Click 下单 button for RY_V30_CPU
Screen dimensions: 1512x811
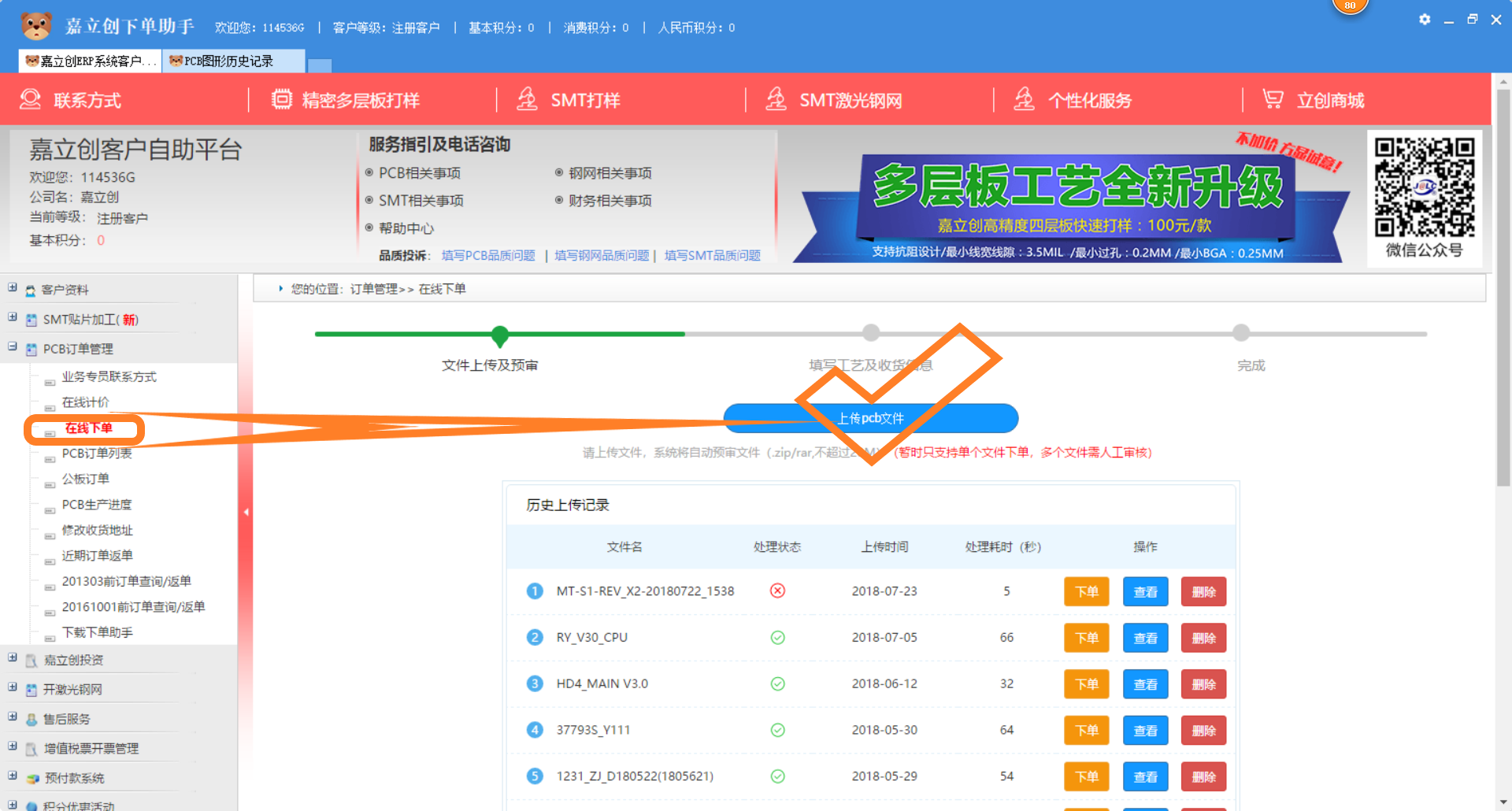click(1086, 638)
